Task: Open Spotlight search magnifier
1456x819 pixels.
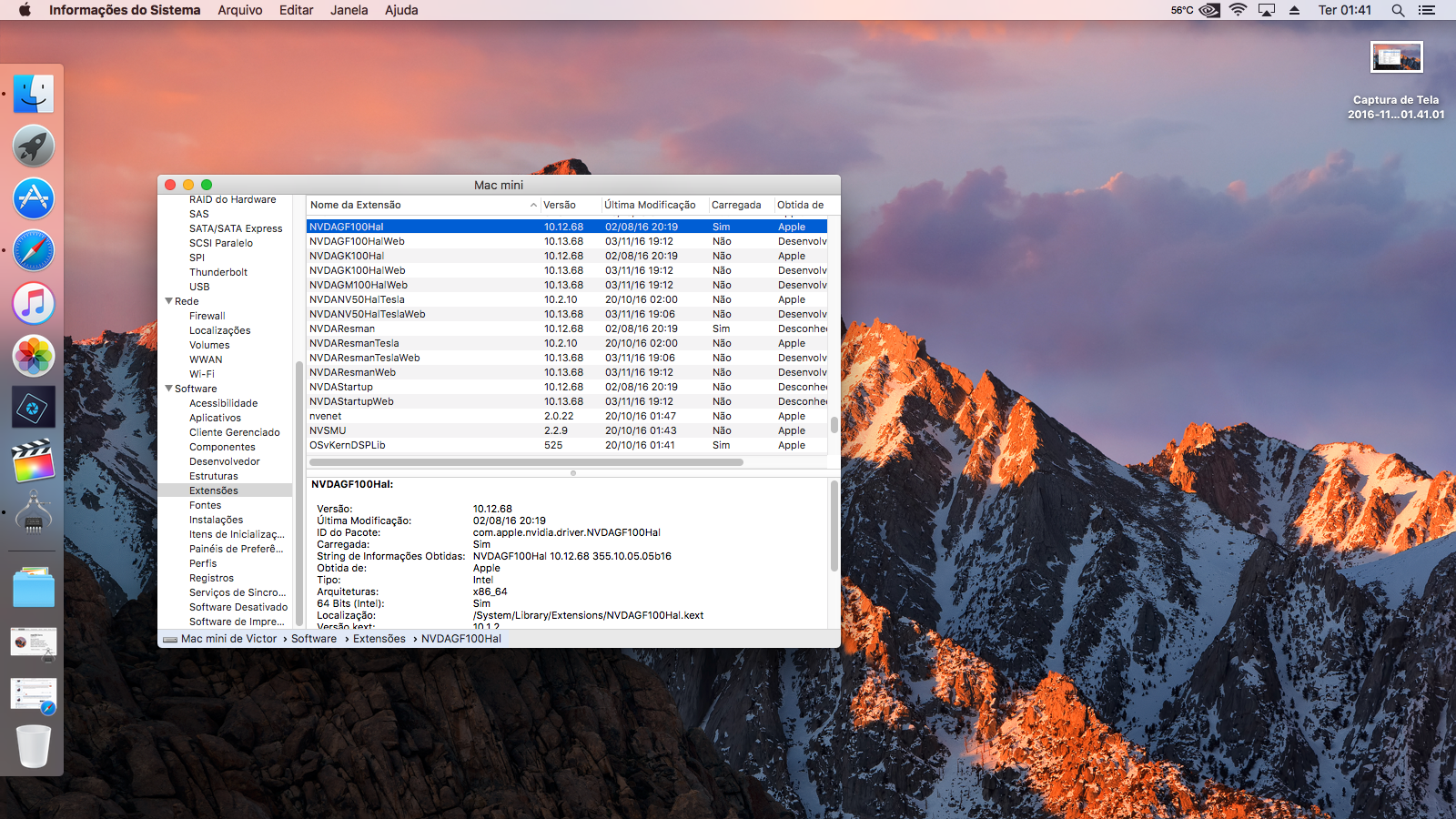Action: (1398, 10)
